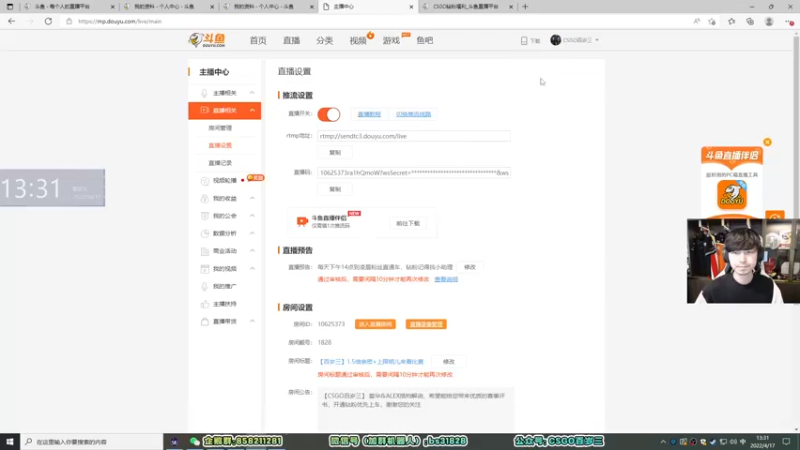Click the link right of 直播教程

tap(413, 114)
